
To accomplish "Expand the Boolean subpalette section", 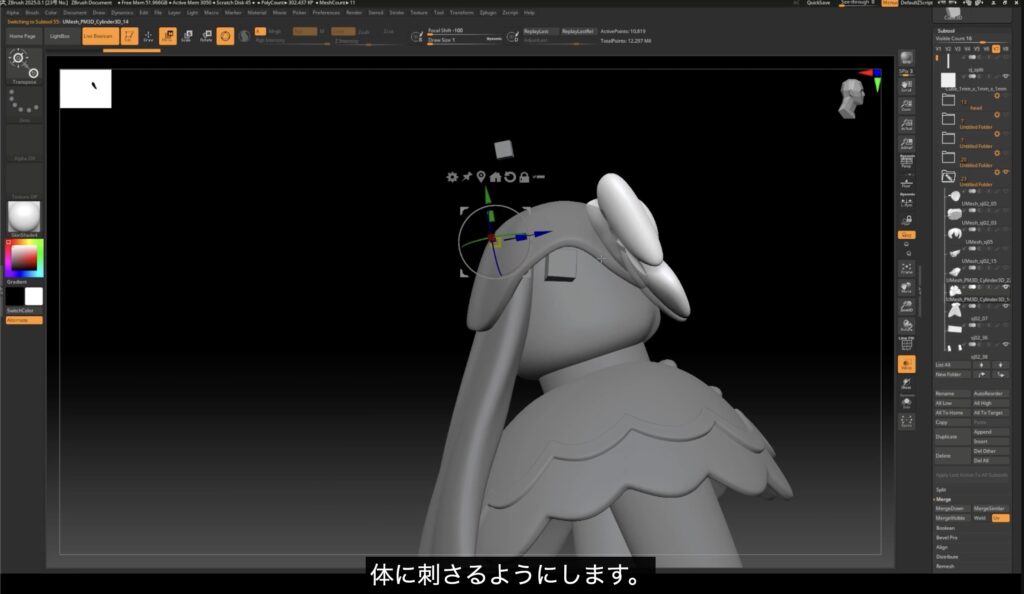I will click(x=945, y=528).
